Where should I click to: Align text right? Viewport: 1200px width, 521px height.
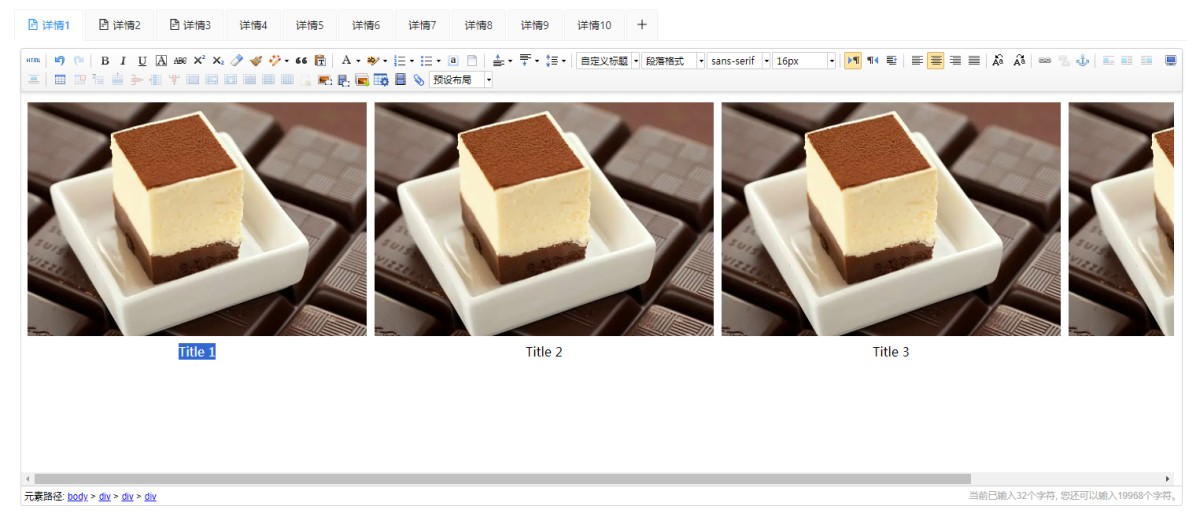tap(955, 61)
